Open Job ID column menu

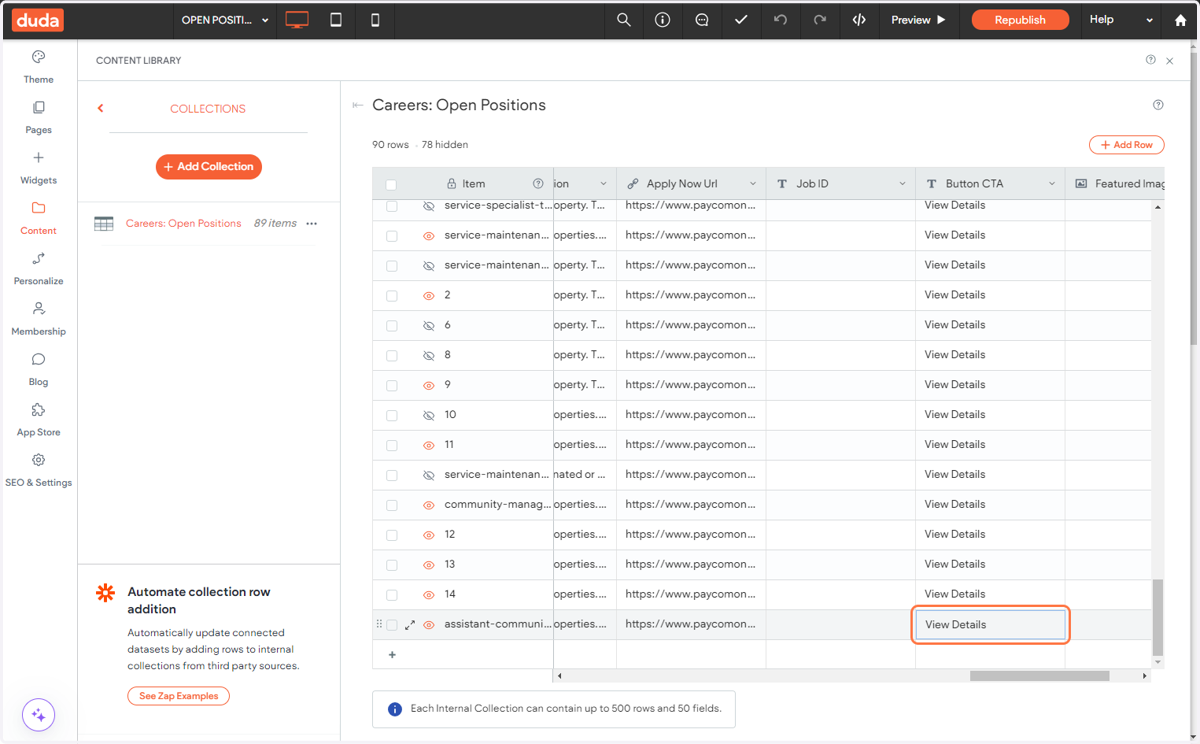(902, 184)
